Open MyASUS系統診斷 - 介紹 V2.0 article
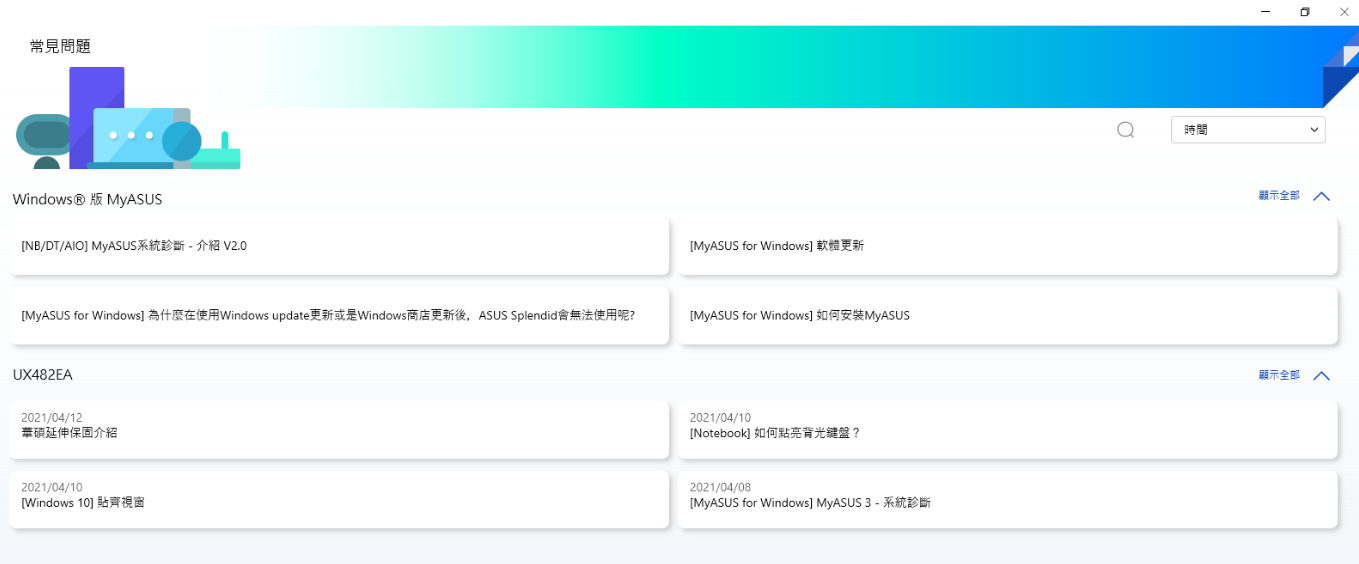This screenshot has width=1359, height=564. pyautogui.click(x=339, y=245)
